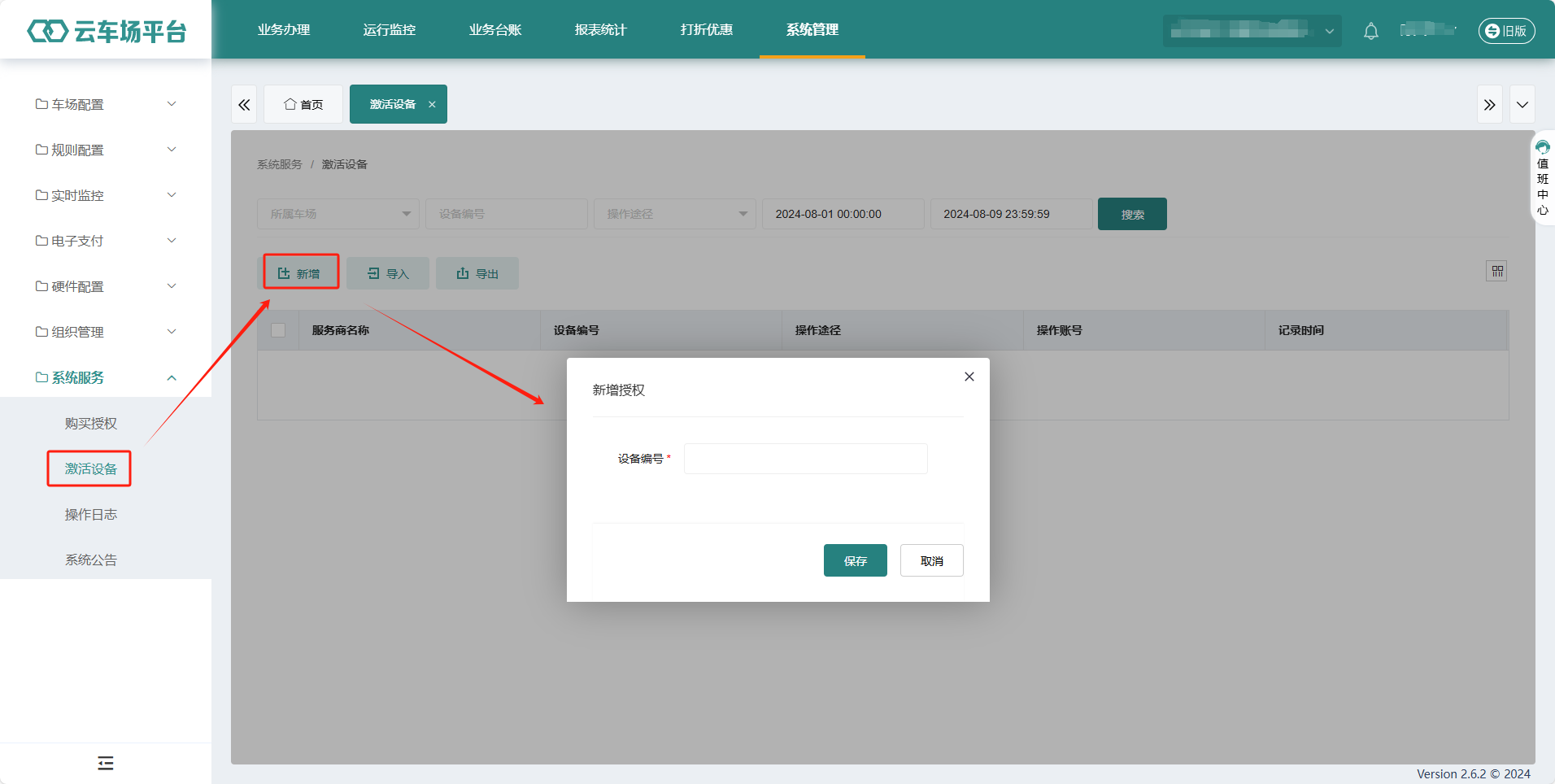Close the 激活设备 tab

[x=432, y=104]
